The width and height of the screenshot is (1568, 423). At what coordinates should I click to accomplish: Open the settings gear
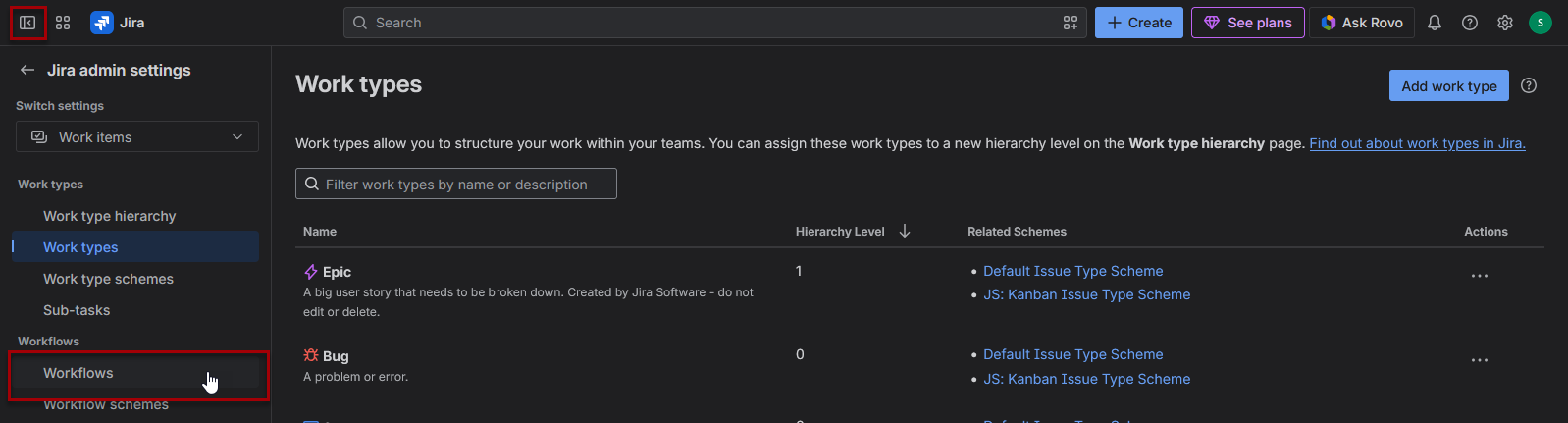coord(1505,23)
